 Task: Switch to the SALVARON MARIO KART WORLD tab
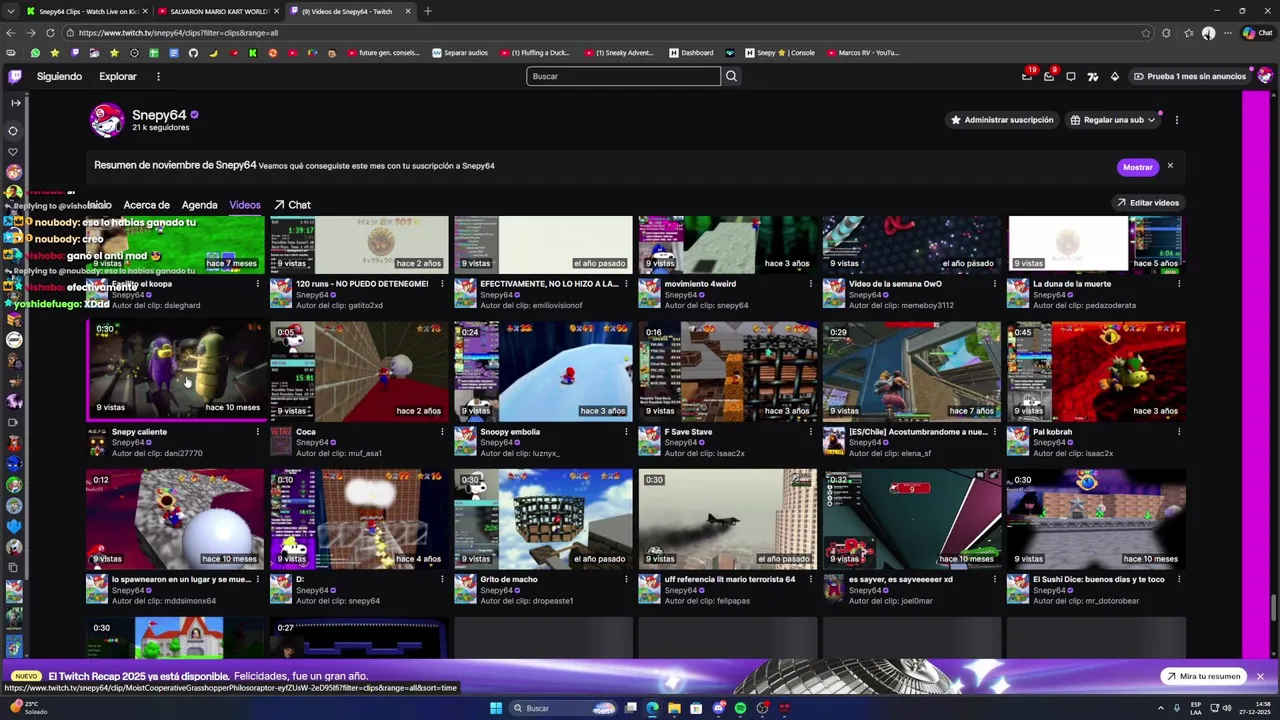point(218,11)
